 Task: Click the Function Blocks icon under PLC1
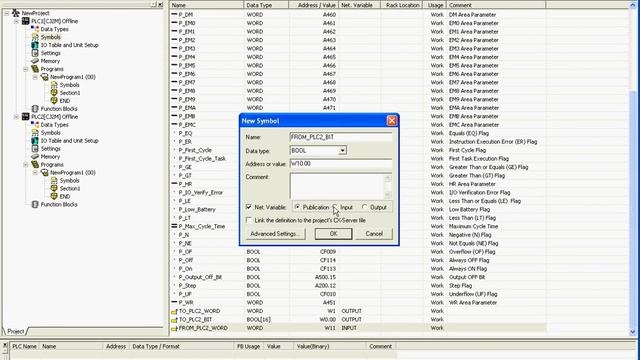(35, 109)
